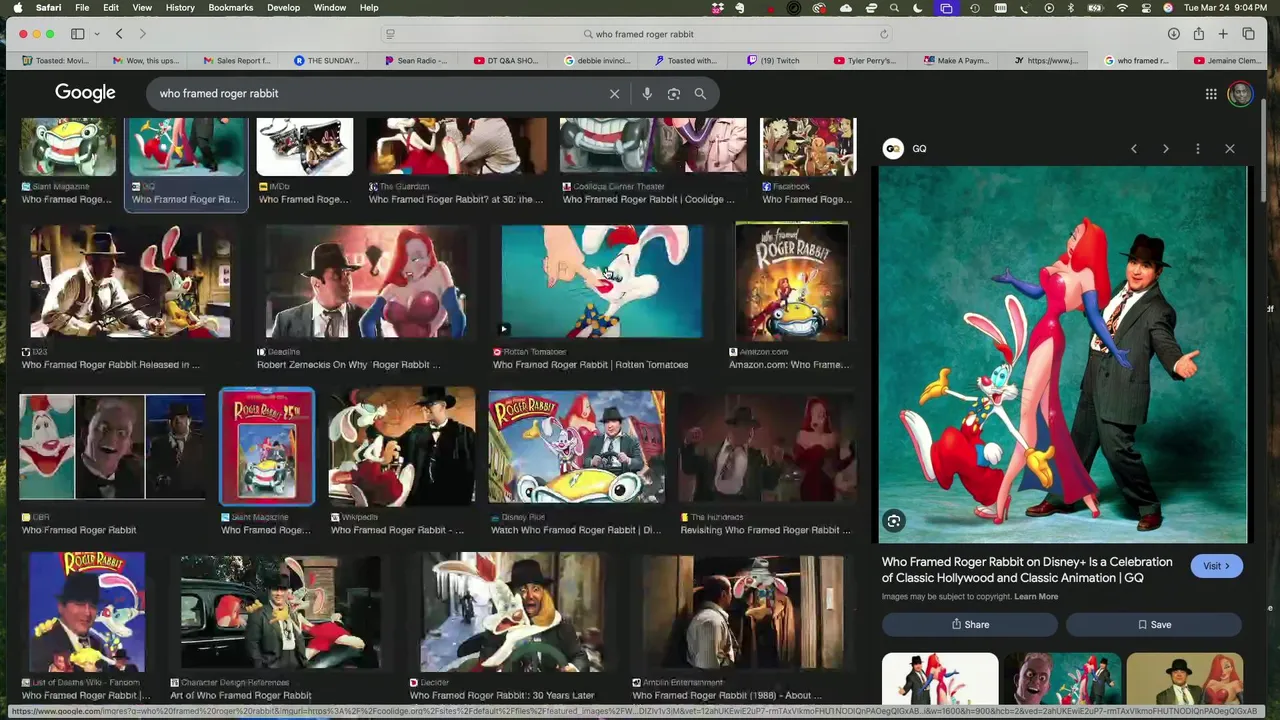Go forward to the next page
This screenshot has height=720, width=1280.
pos(142,34)
